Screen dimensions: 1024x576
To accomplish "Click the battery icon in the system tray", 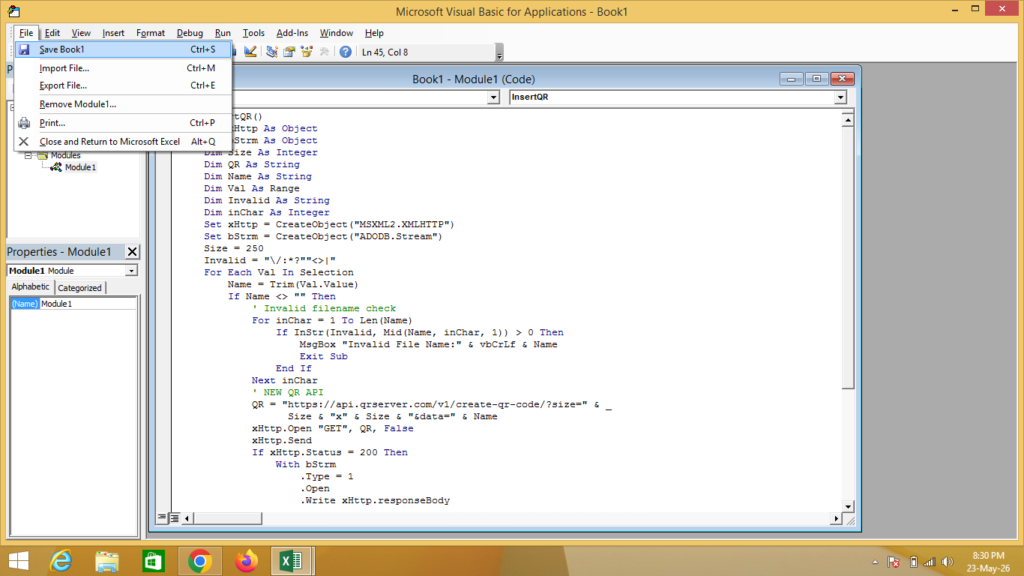I will pos(913,562).
